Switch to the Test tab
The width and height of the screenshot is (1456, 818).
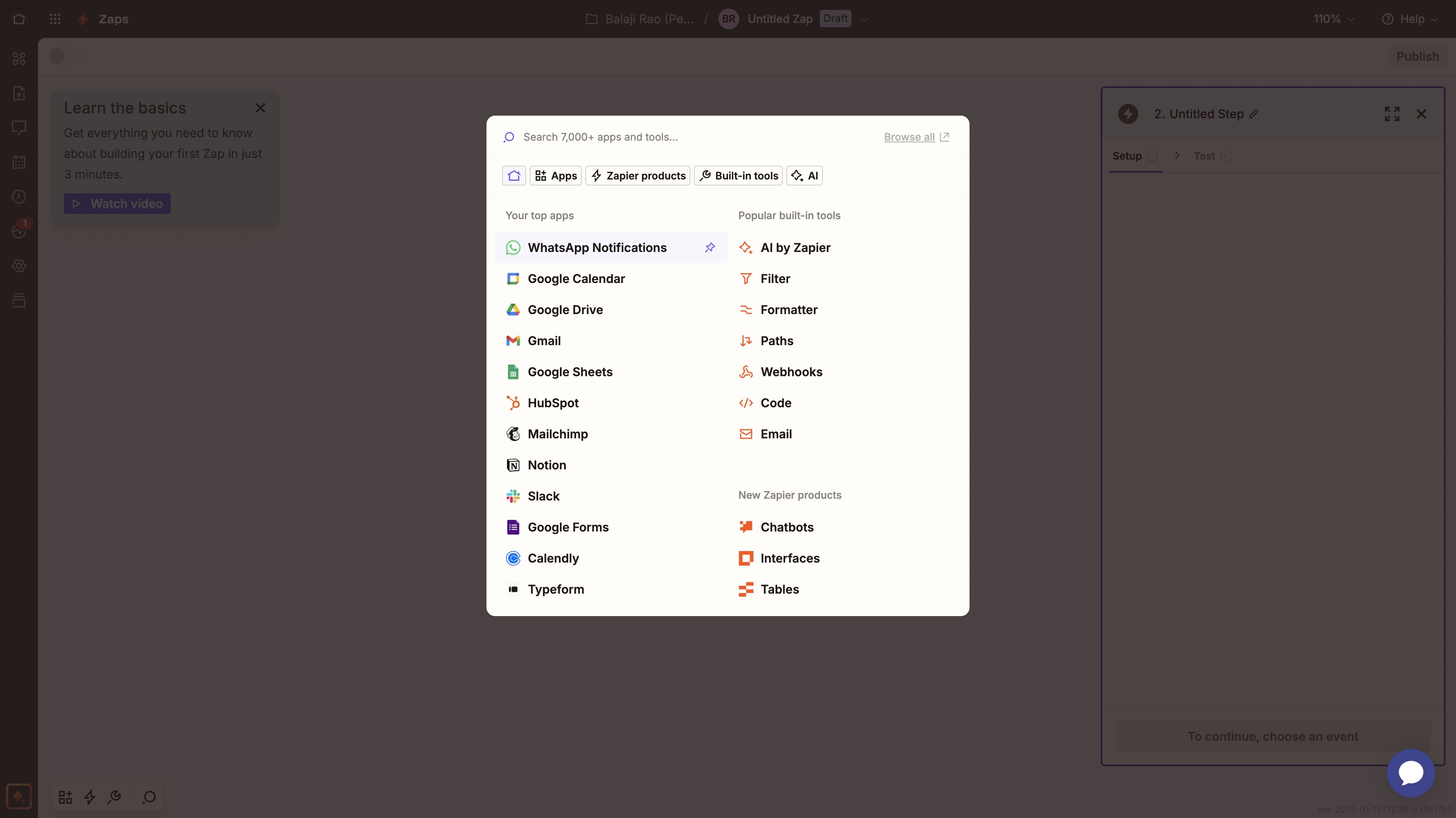(1212, 156)
